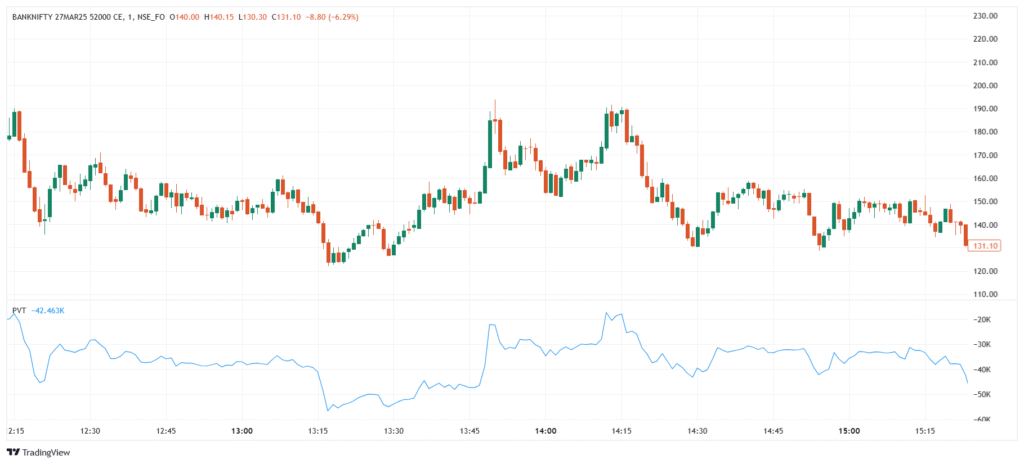Click the 13:45 time axis label
Image resolution: width=1024 pixels, height=464 pixels.
click(469, 431)
